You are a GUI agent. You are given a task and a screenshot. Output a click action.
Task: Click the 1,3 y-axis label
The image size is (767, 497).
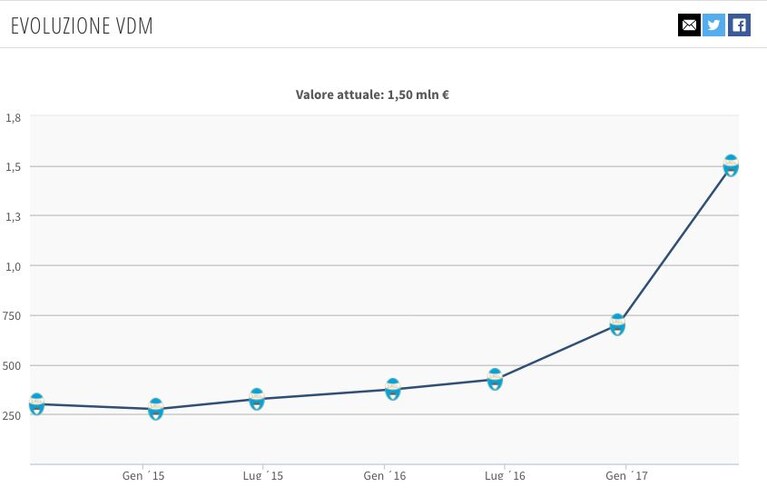coord(13,217)
